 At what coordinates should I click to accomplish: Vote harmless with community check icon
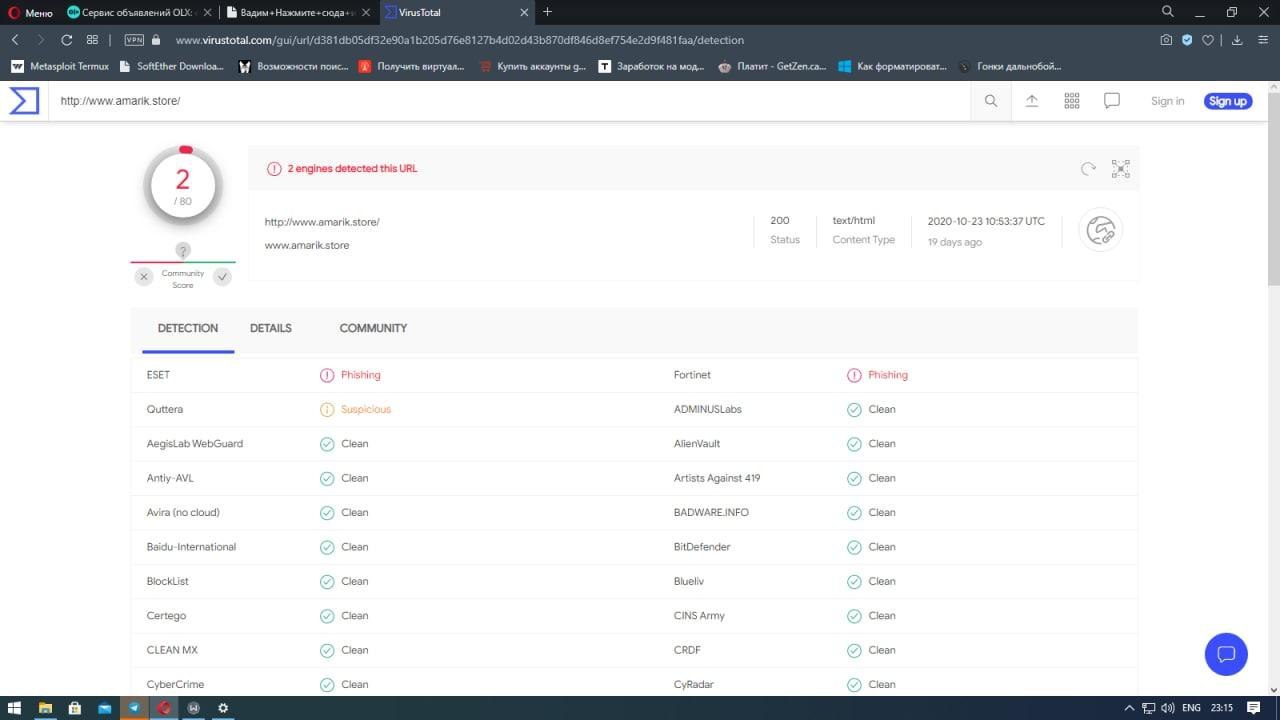(222, 277)
